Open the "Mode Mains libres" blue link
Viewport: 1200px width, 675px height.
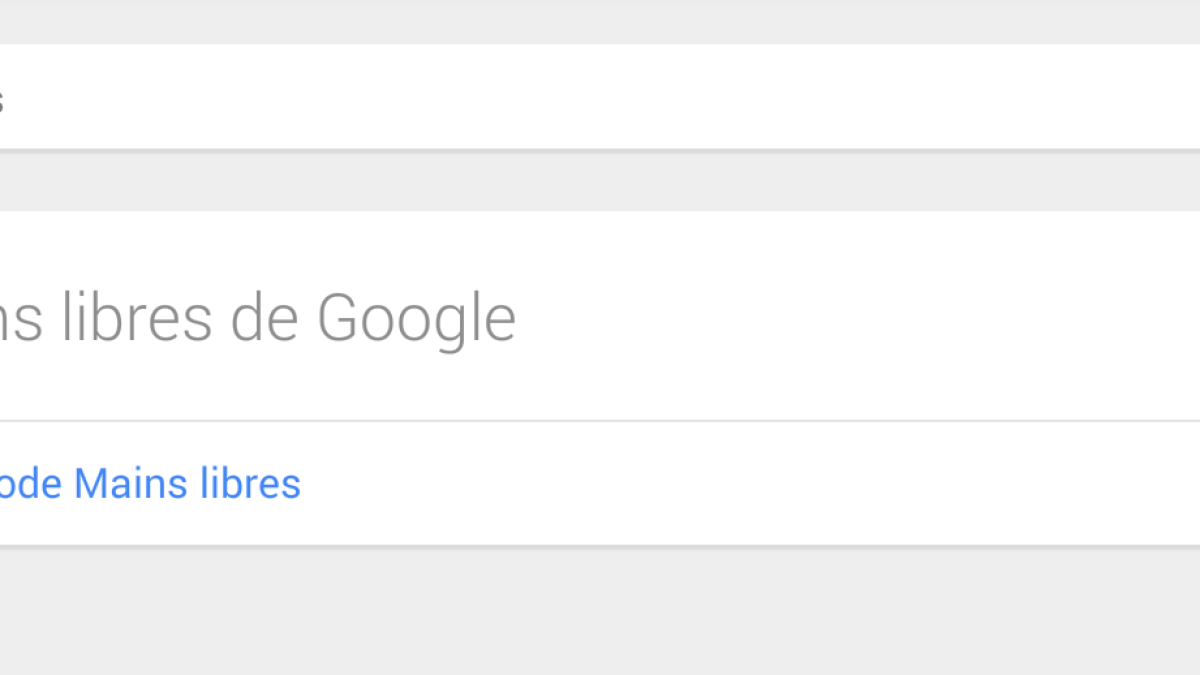pyautogui.click(x=150, y=484)
